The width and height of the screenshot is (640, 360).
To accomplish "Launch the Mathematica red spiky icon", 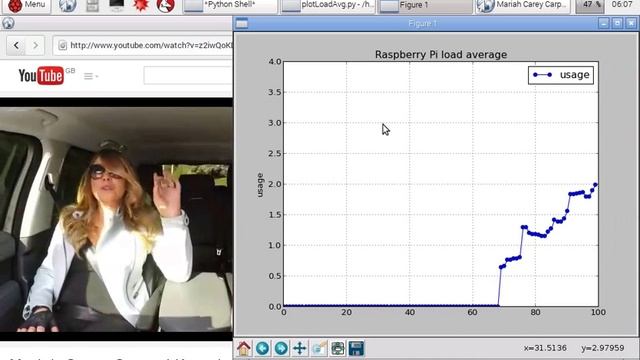I will coord(141,6).
